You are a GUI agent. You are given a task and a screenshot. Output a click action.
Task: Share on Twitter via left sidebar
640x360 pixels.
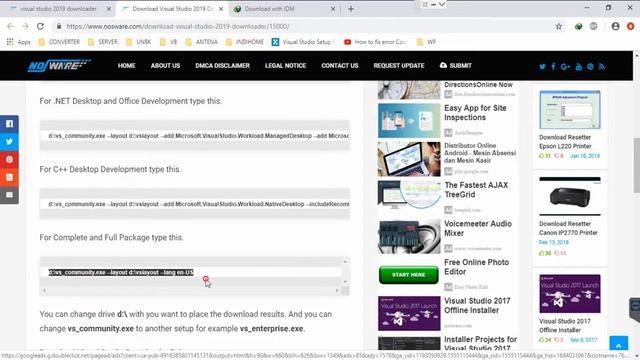point(9,142)
